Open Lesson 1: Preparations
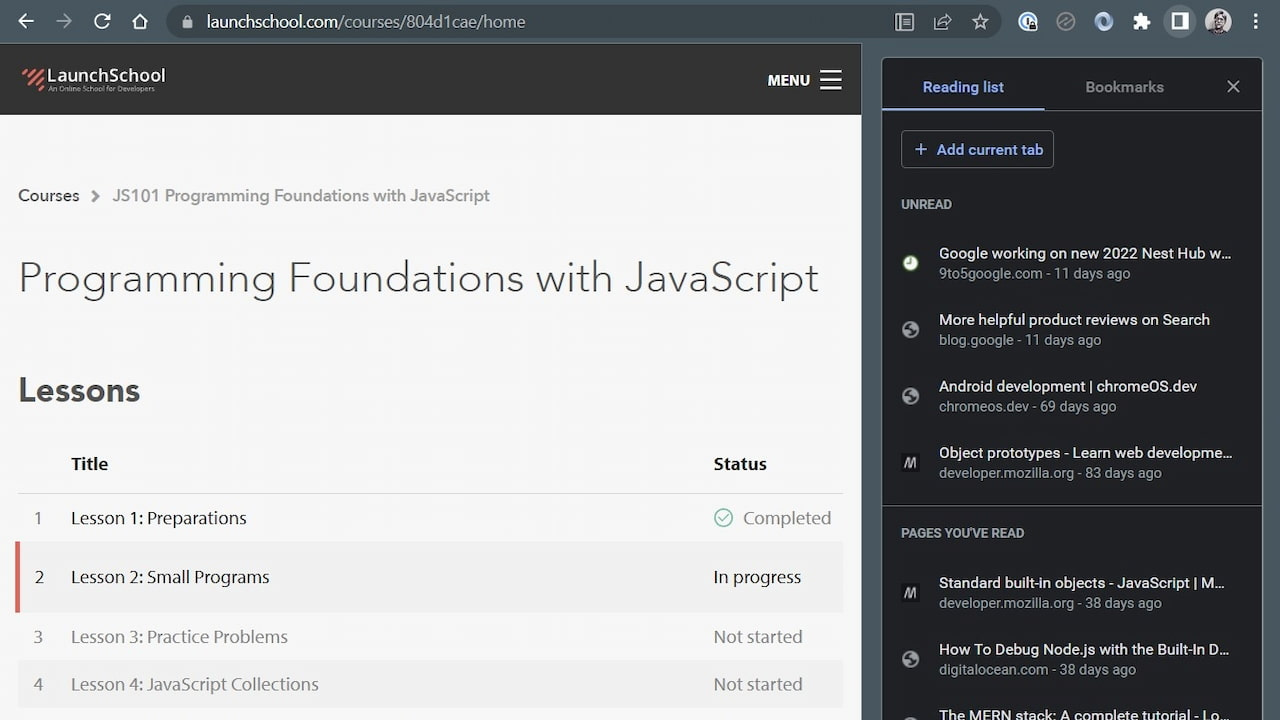Viewport: 1280px width, 720px height. (x=429, y=518)
